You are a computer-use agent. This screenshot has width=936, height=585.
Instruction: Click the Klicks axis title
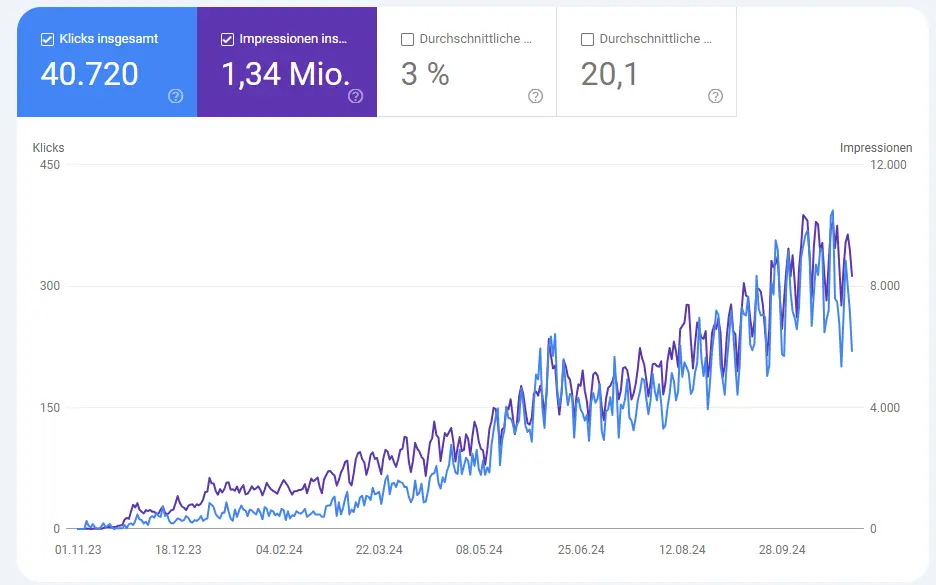[48, 148]
